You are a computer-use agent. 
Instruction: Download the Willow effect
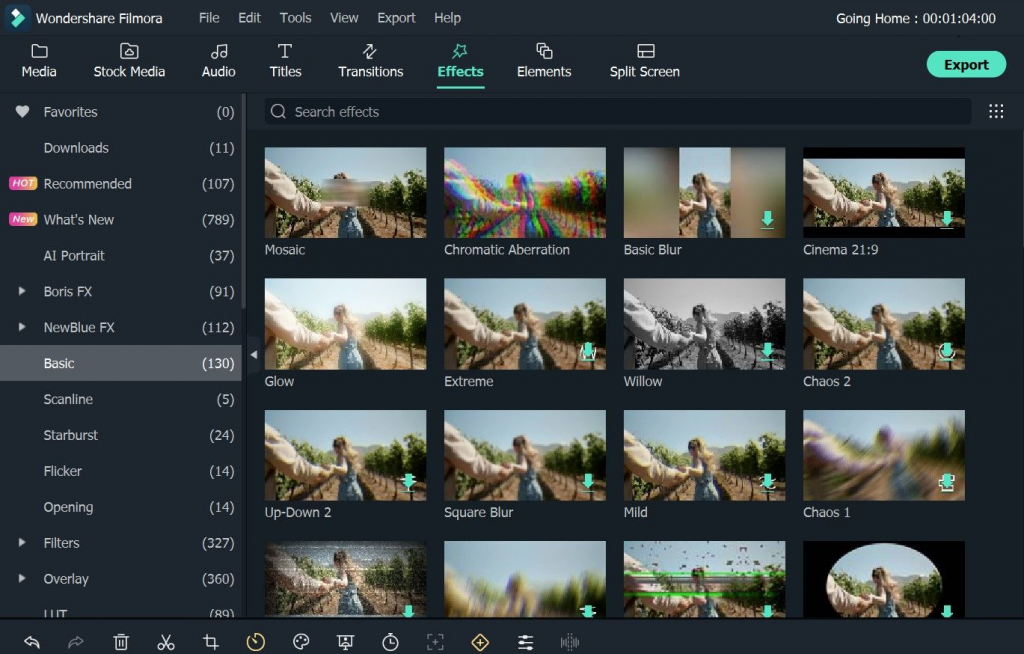[767, 352]
